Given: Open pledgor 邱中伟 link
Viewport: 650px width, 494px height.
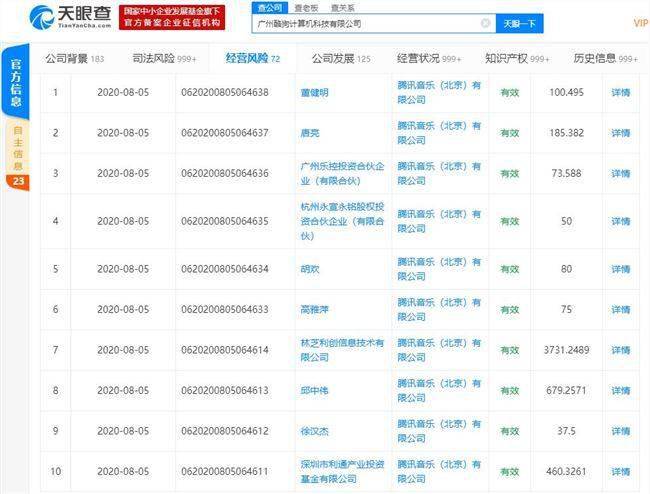Looking at the screenshot, I should [x=314, y=390].
